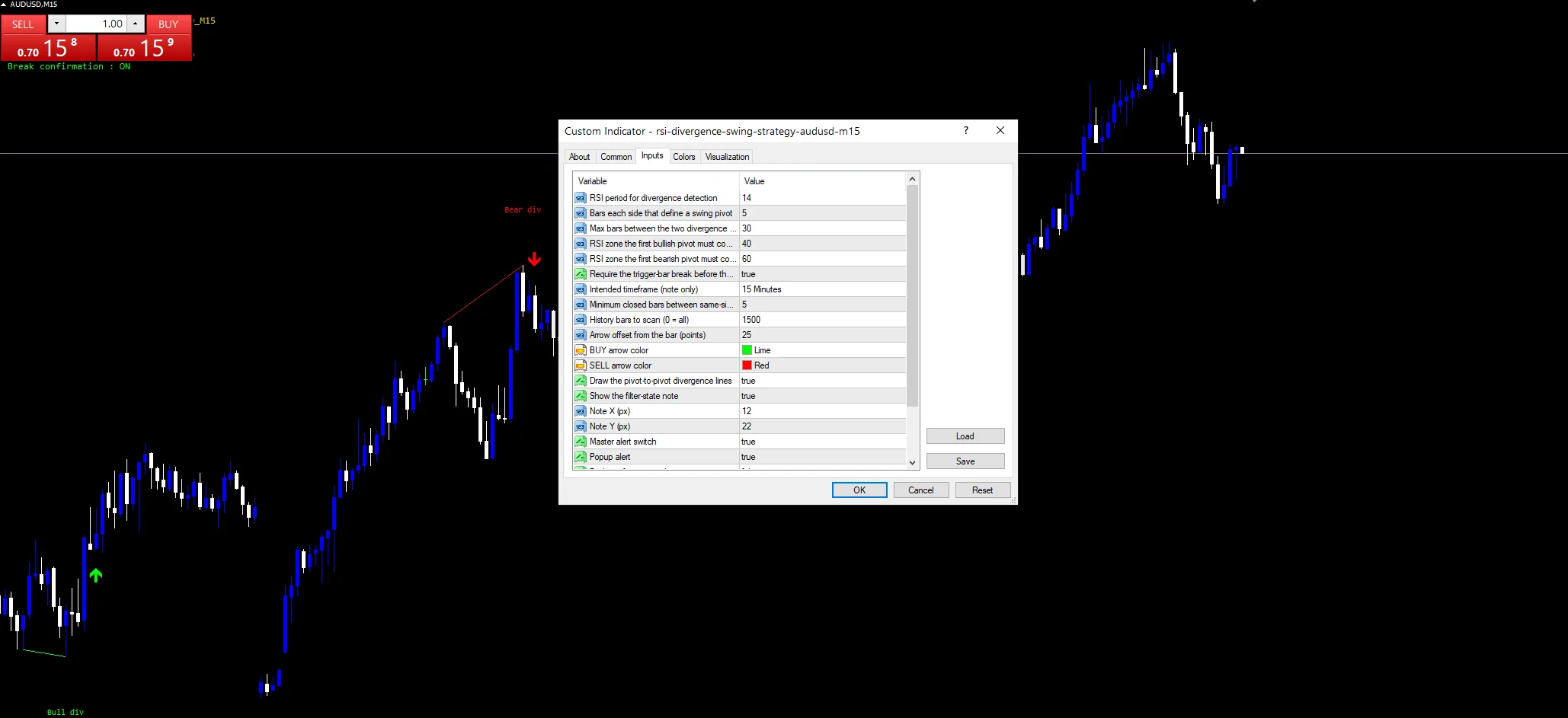This screenshot has width=1568, height=718.
Task: Confirm settings with OK
Action: pyautogui.click(x=859, y=490)
